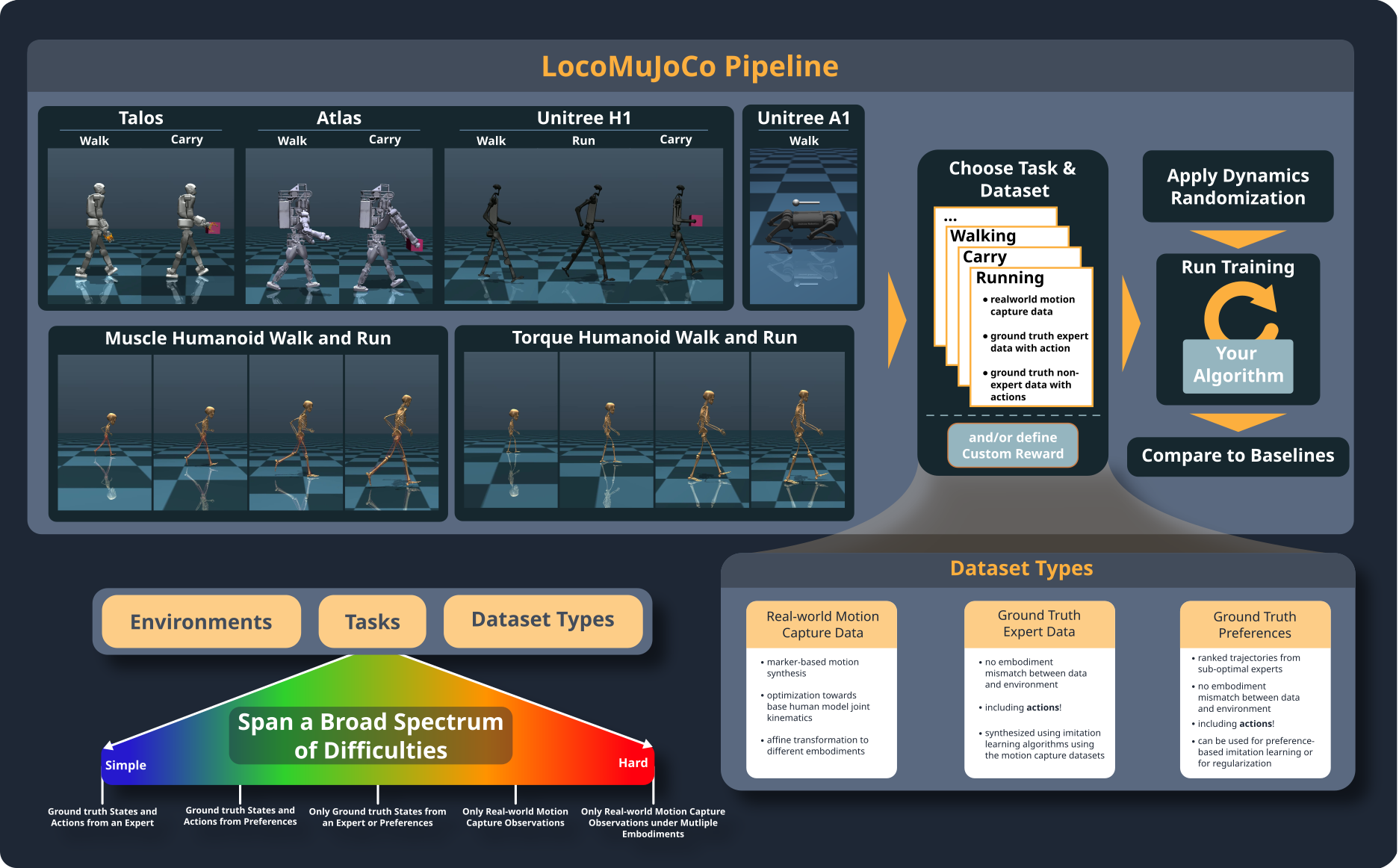Click the orange right arrow before Run Training
Screen dimensions: 1399x868
(x=1131, y=323)
